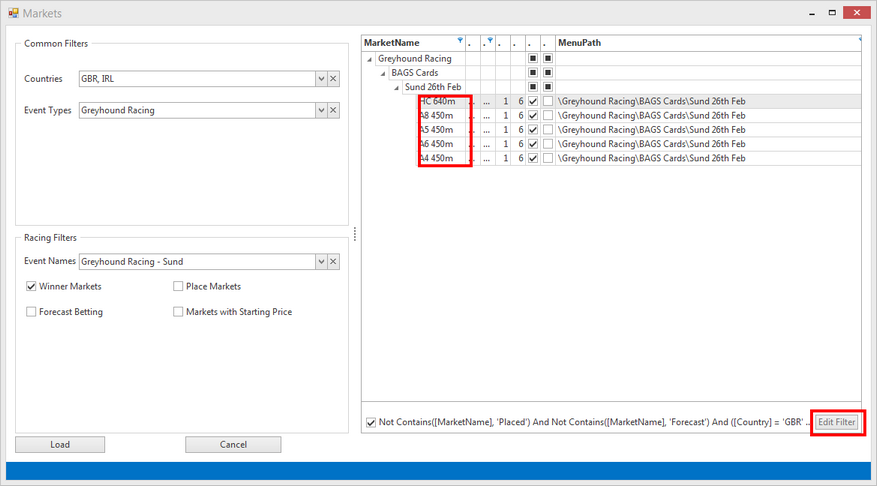Maximize the Markets window

tap(832, 12)
